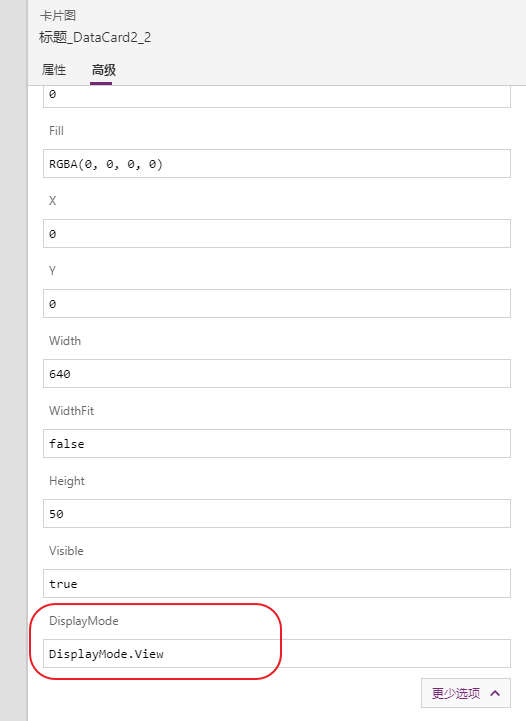The height and width of the screenshot is (721, 526).
Task: Click the Visible field showing true
Action: [277, 584]
